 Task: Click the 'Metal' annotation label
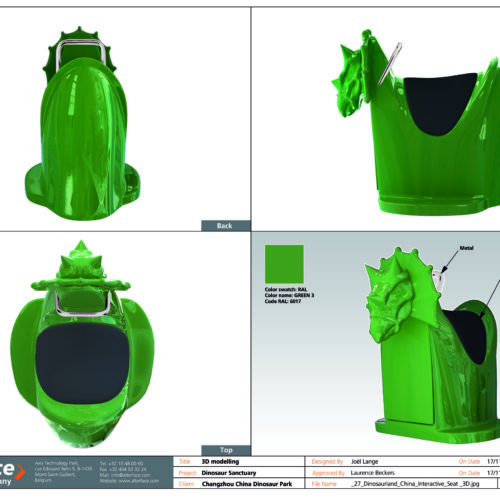pyautogui.click(x=466, y=248)
